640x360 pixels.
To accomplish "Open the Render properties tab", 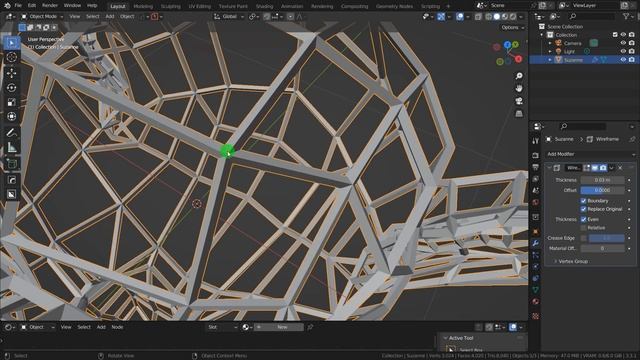I will pos(536,156).
